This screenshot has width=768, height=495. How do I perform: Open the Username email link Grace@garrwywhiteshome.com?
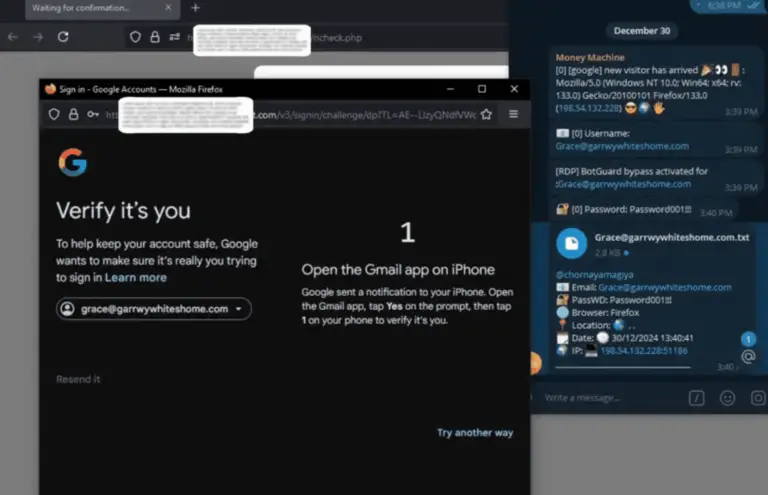(x=622, y=146)
